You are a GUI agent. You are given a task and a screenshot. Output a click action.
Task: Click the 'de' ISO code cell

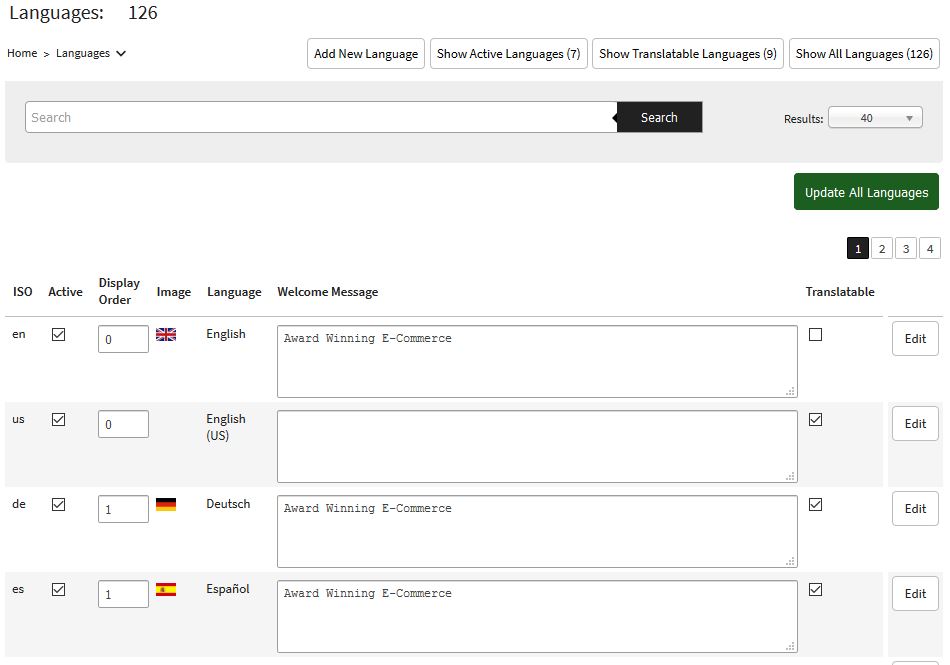coord(19,504)
